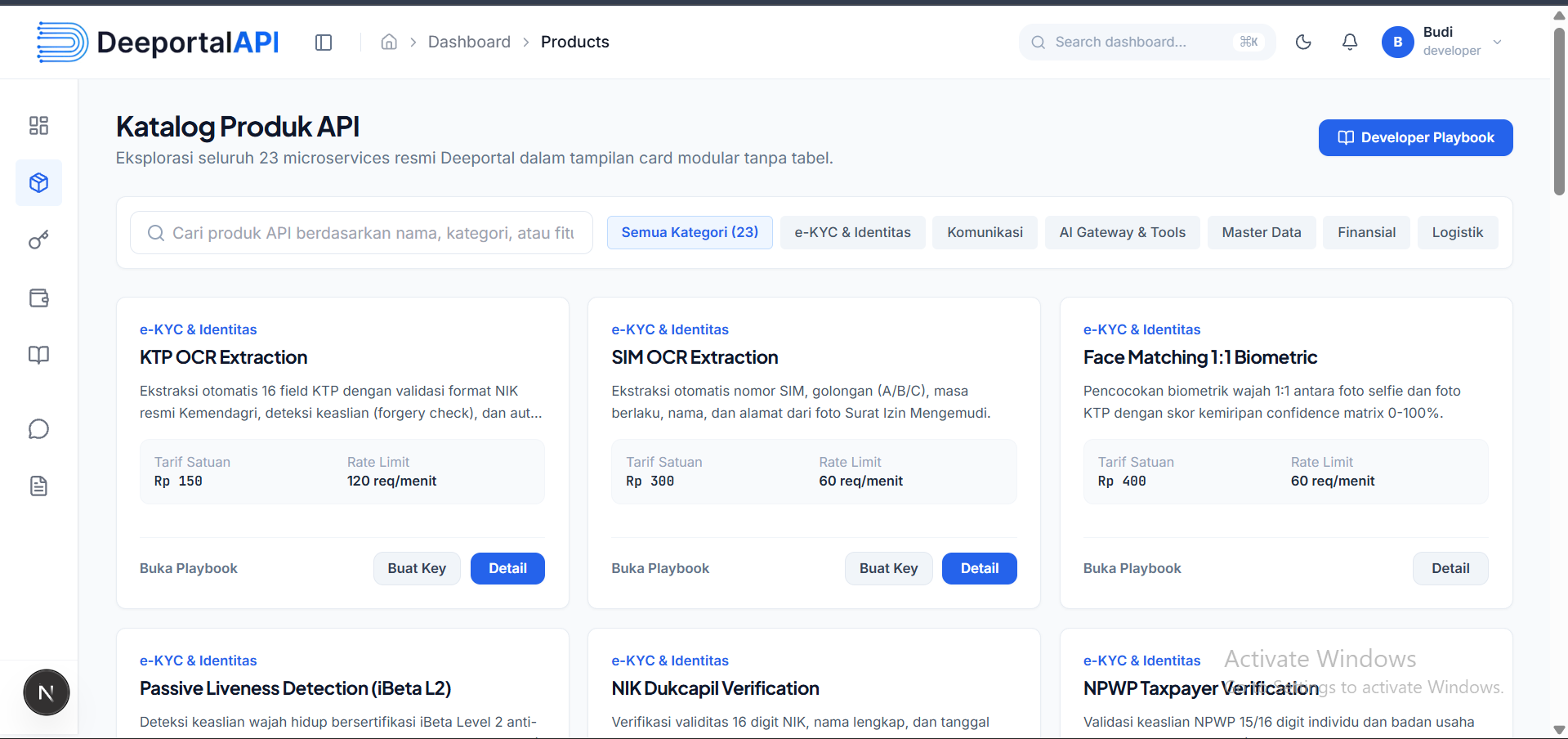Open notifications bell

point(1350,42)
